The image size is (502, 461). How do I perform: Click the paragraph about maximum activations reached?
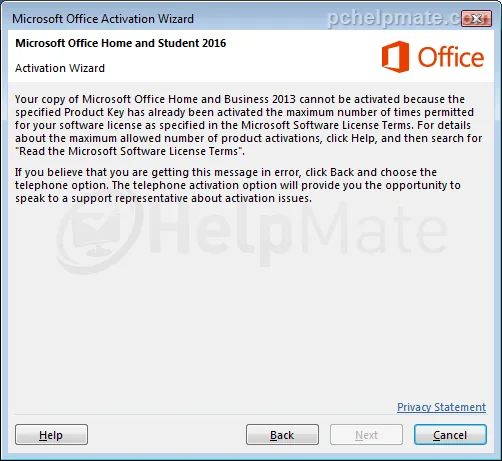[248, 125]
